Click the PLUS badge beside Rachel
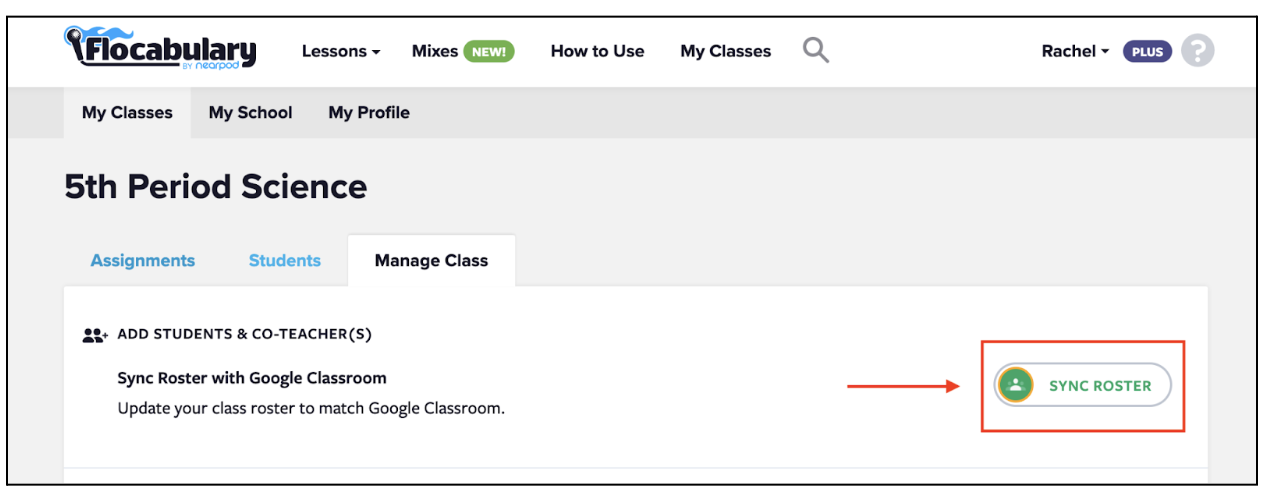Image resolution: width=1266 pixels, height=496 pixels. point(1147,51)
